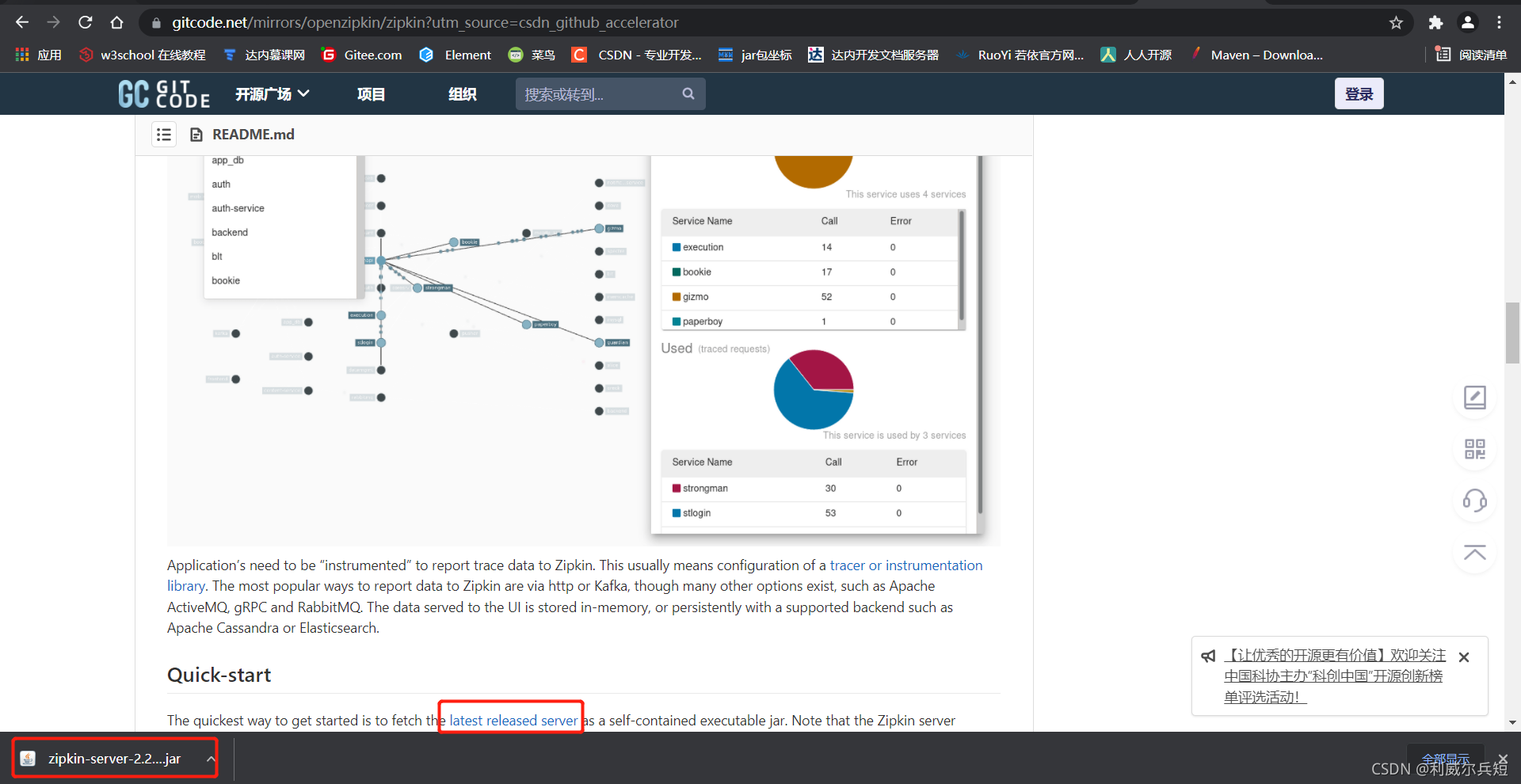Open the w3school 在线教程 bookmark

pyautogui.click(x=143, y=55)
